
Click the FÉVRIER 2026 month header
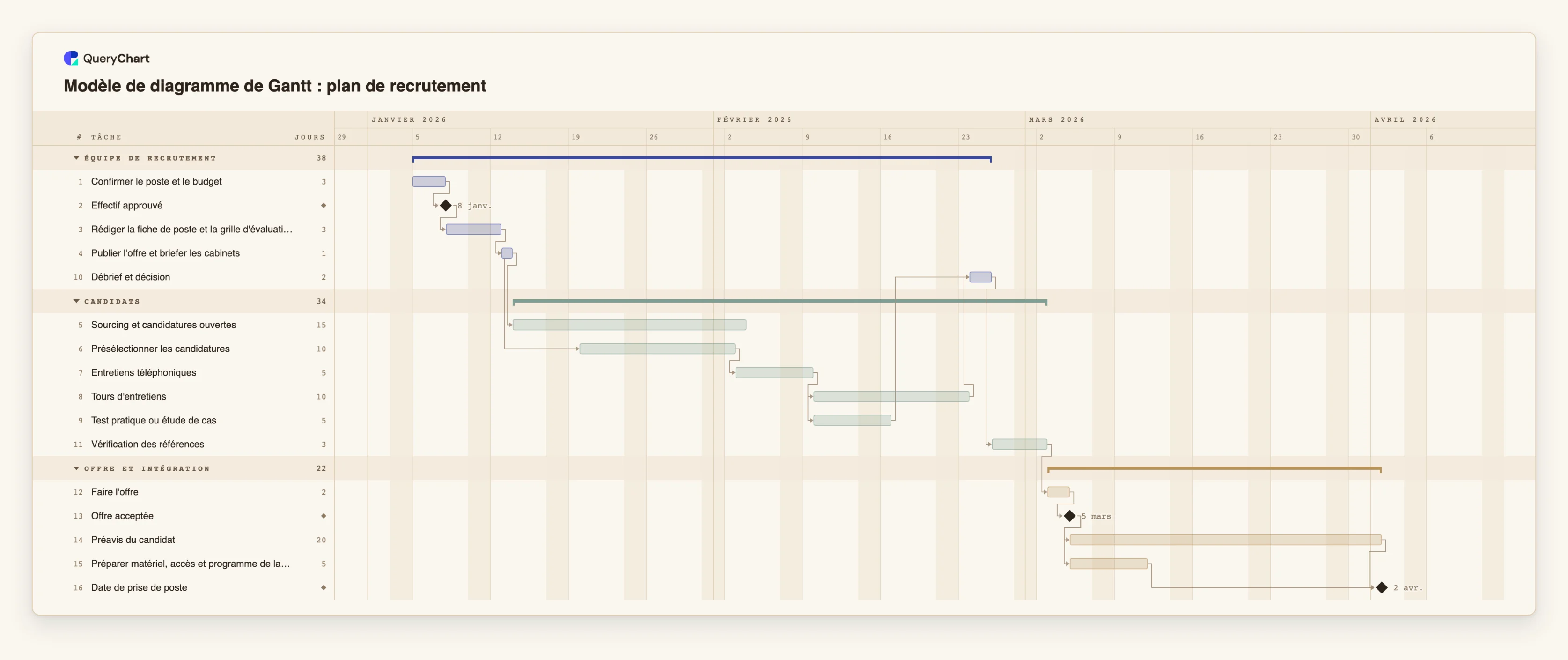click(754, 119)
